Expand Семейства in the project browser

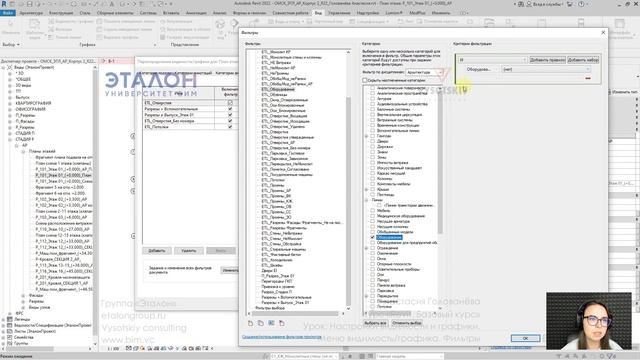pos(4,337)
